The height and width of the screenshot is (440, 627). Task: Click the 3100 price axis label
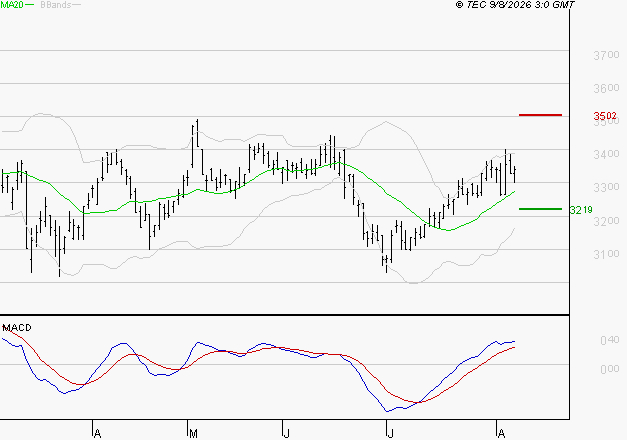[x=606, y=254]
